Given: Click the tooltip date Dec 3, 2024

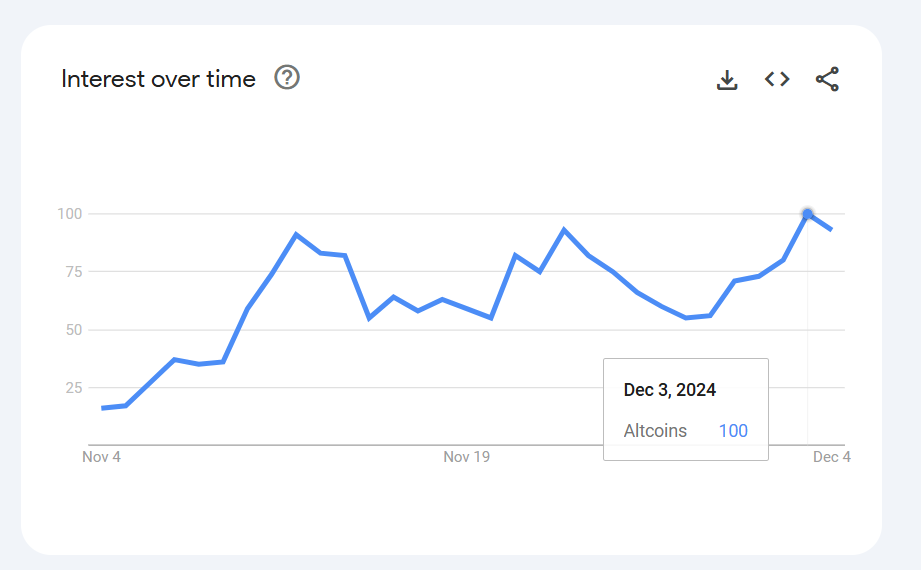Looking at the screenshot, I should click(x=670, y=390).
